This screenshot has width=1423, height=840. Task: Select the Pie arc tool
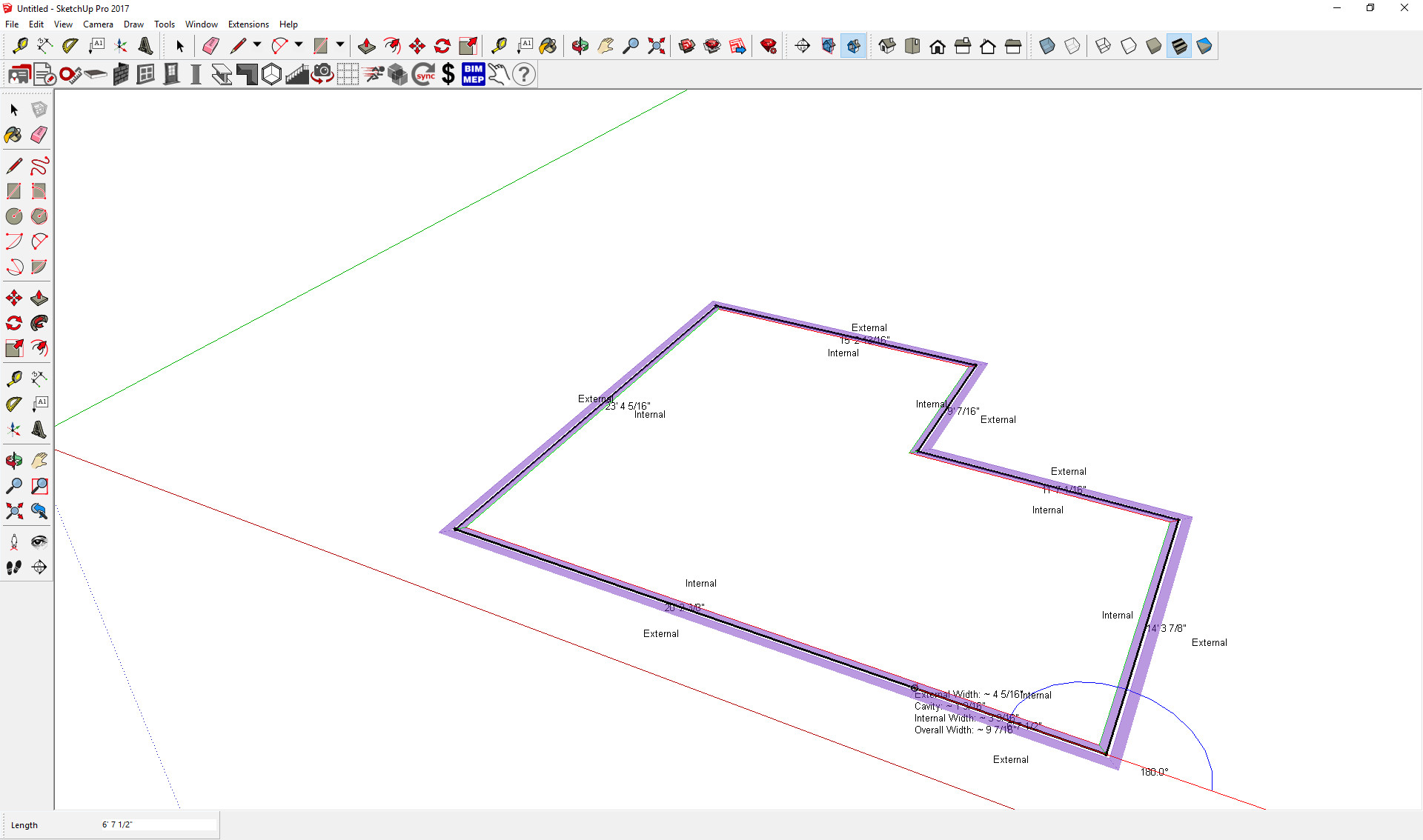tap(39, 267)
